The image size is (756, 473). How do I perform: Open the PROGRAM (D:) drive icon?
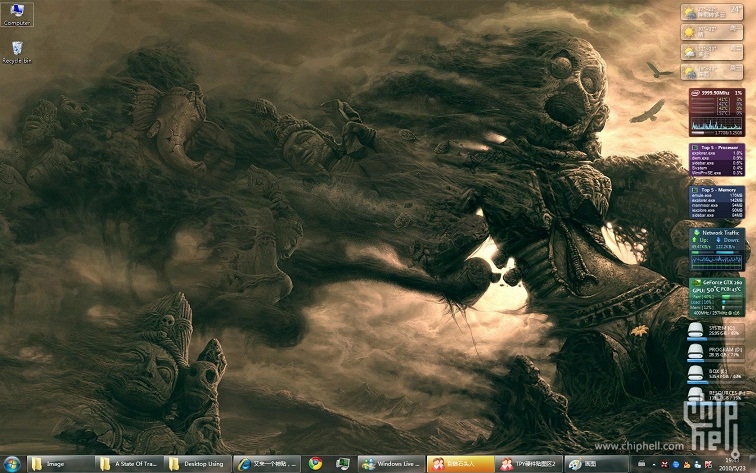click(695, 351)
